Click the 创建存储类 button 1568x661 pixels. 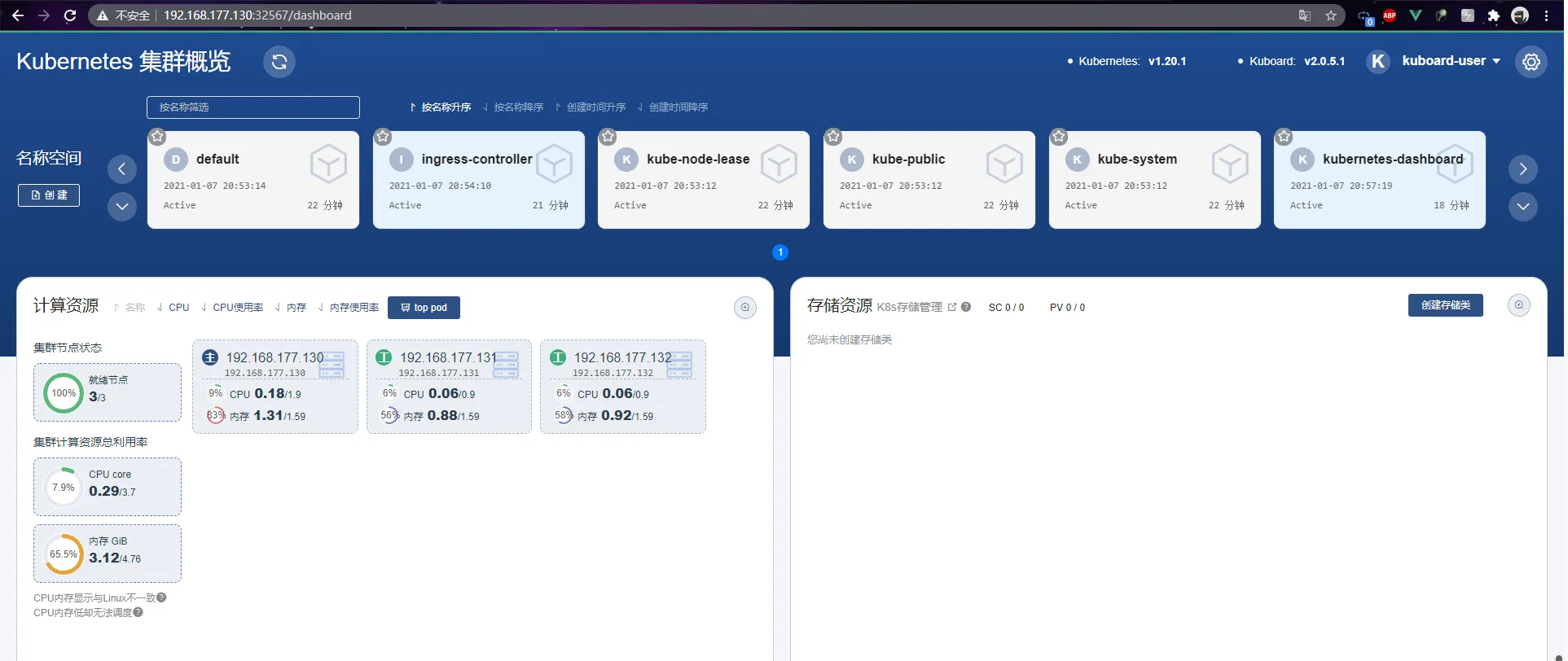point(1445,305)
